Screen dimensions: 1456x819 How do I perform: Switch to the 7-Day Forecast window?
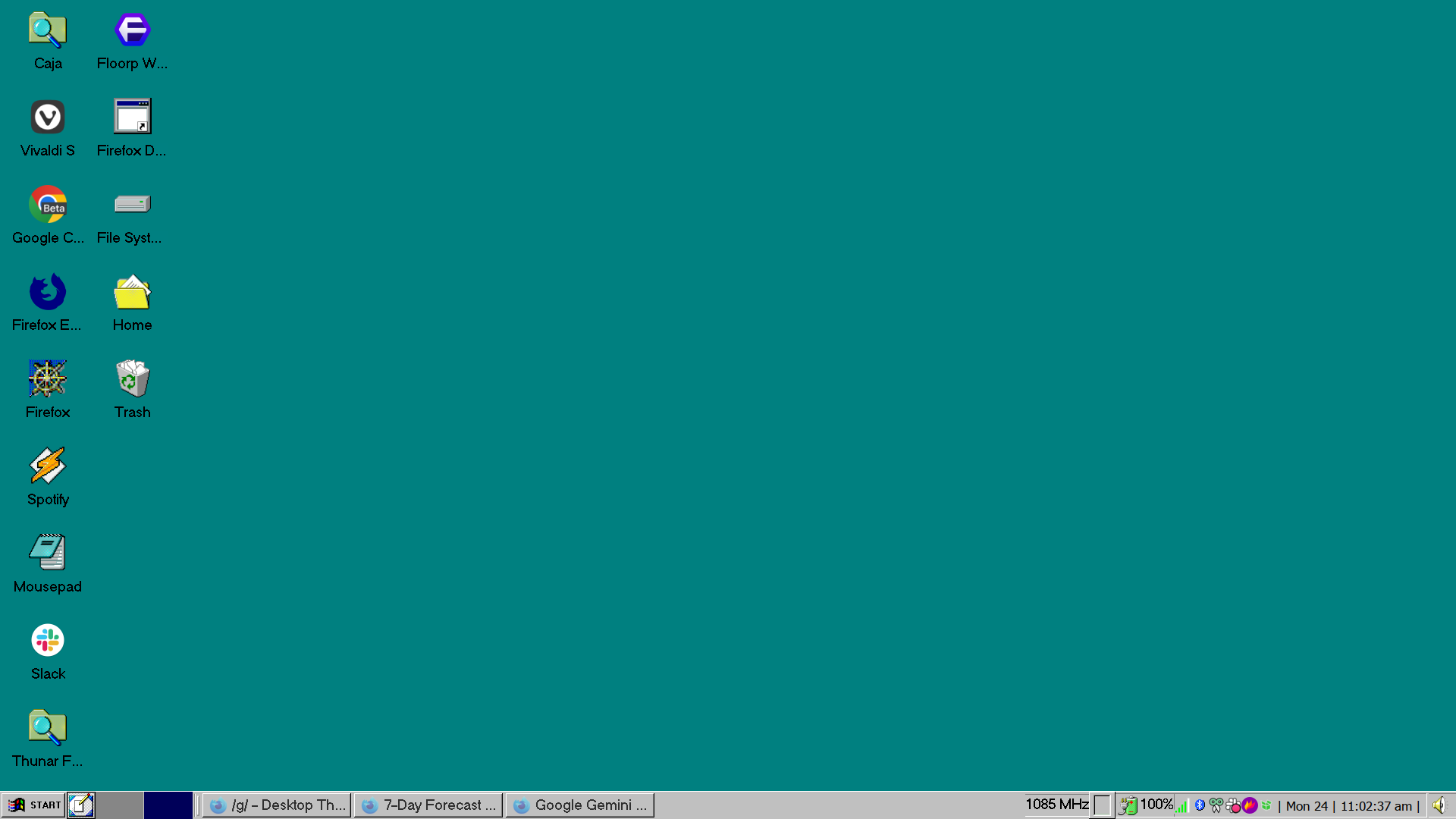(x=428, y=805)
